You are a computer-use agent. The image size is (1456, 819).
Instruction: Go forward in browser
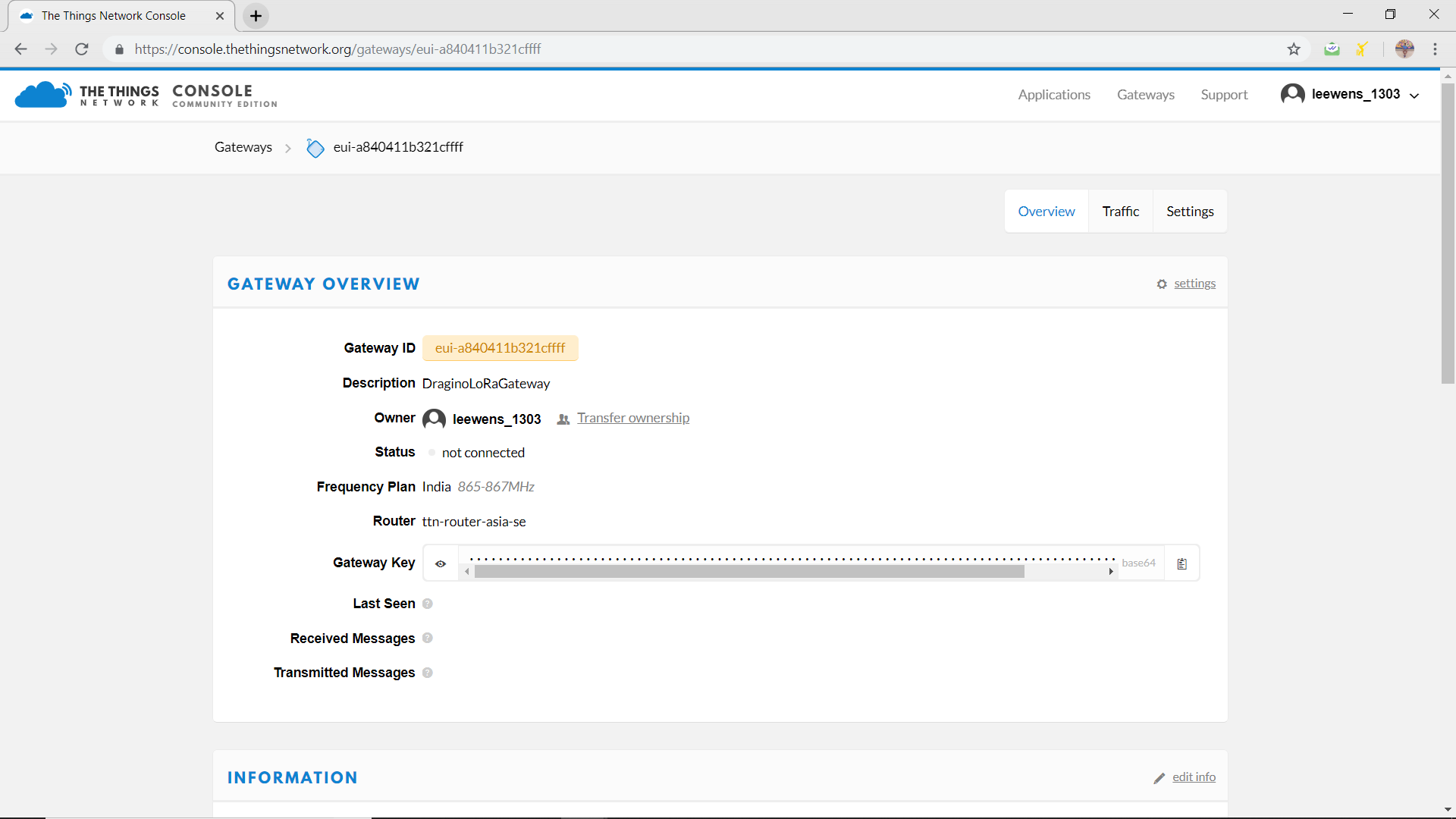pos(51,49)
